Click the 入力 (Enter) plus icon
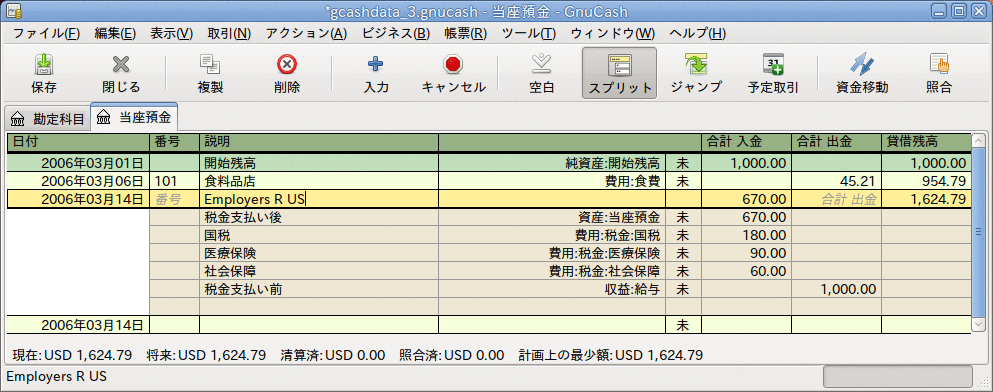 376,64
